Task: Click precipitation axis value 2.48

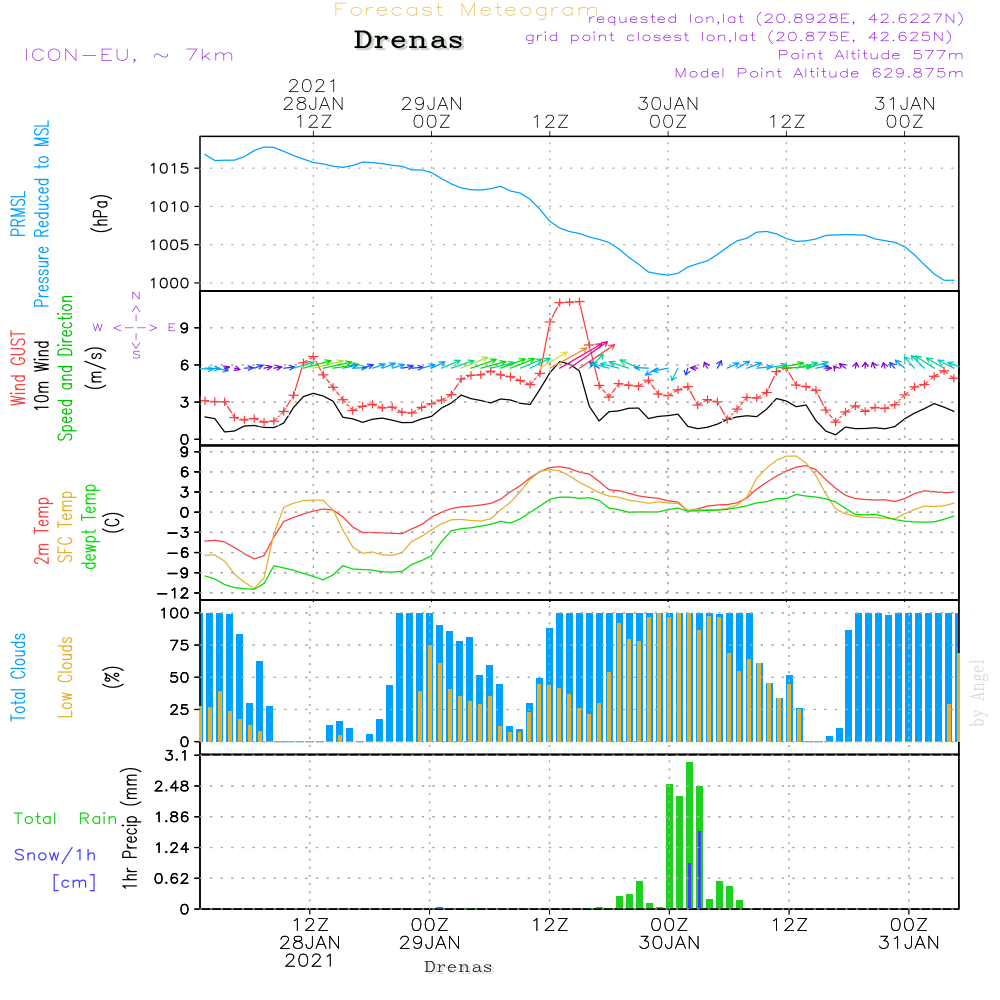Action: pos(172,786)
